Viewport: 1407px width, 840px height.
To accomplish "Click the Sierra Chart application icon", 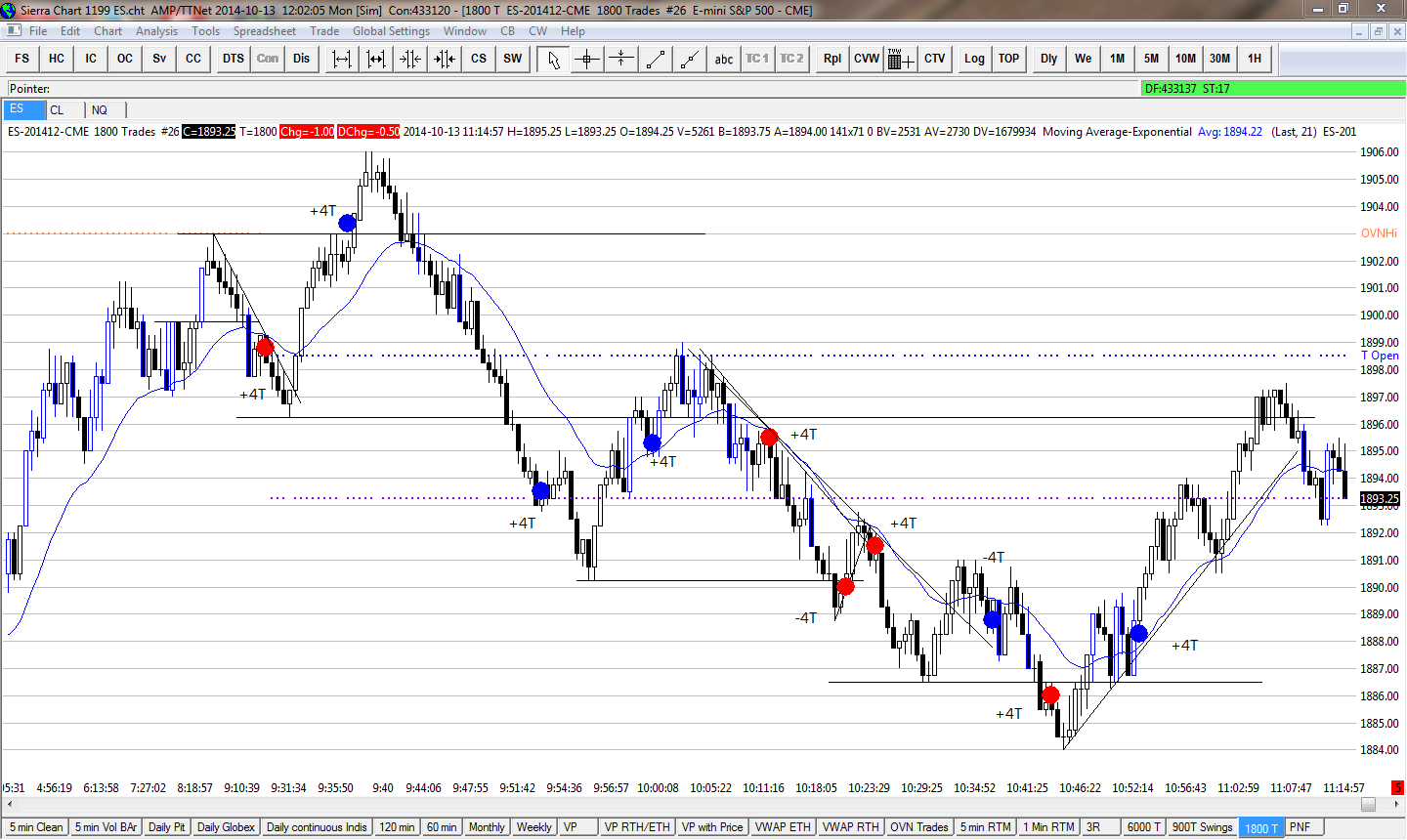I will tap(9, 10).
